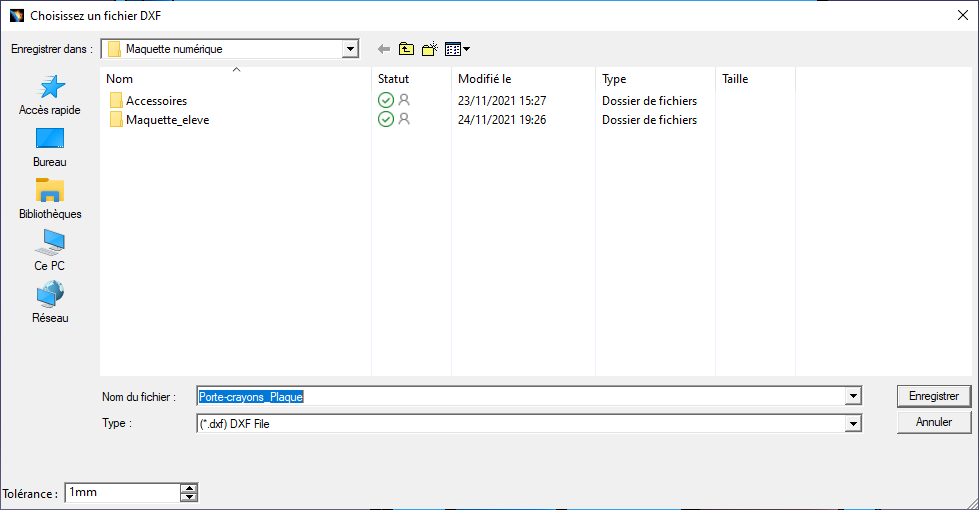The height and width of the screenshot is (510, 979).
Task: Click the Nom du fichier text field
Action: point(521,396)
